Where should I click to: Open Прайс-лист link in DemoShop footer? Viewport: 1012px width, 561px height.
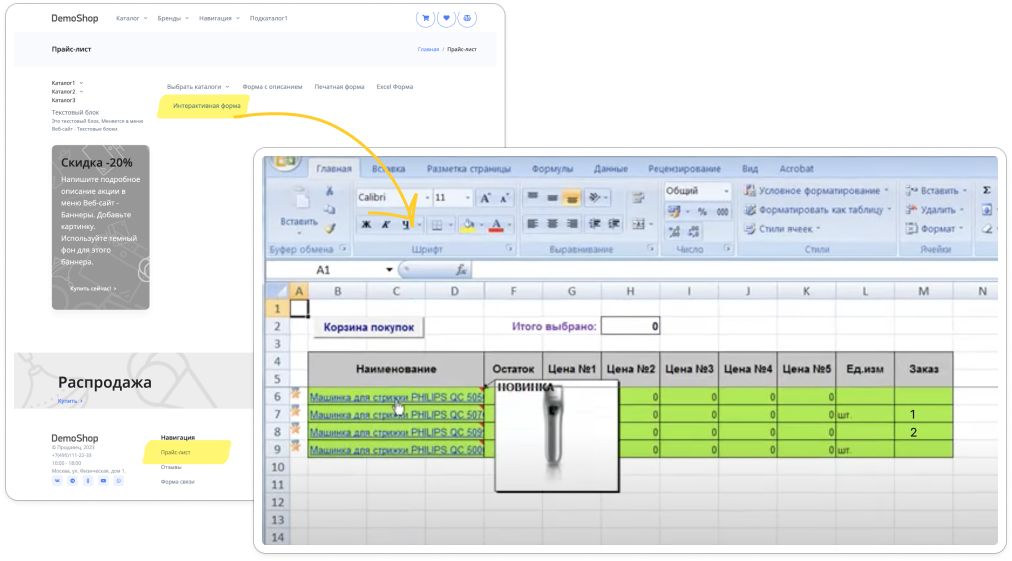176,453
